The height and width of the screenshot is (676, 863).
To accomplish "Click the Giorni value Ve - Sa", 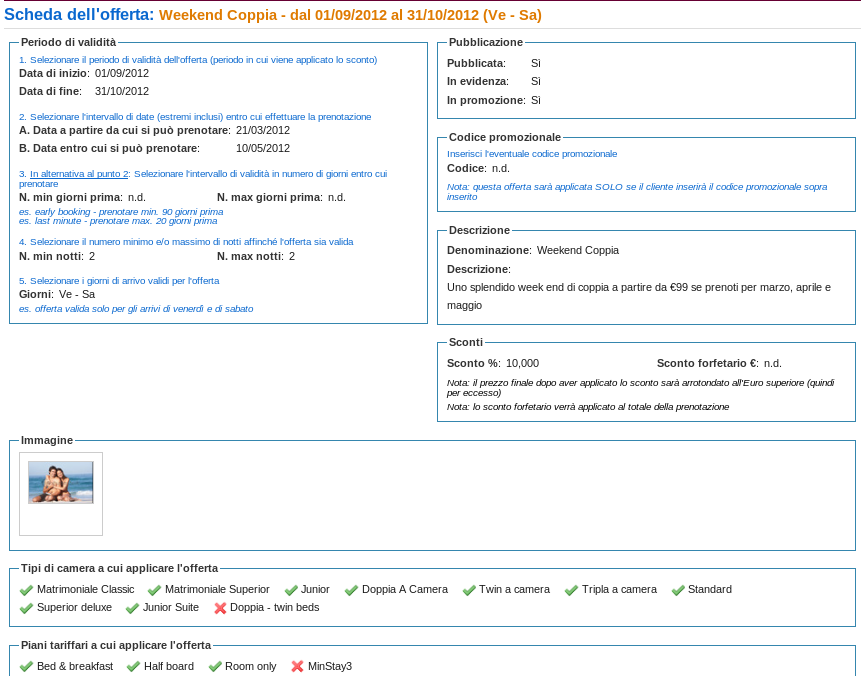I will coord(77,294).
